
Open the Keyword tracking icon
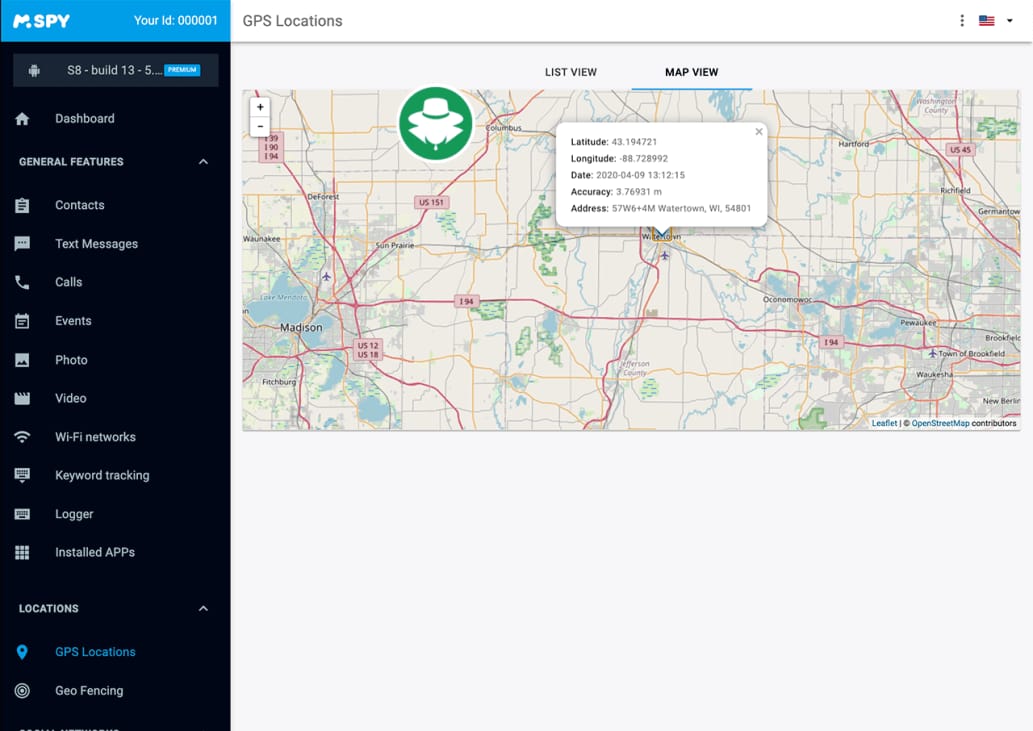point(22,475)
